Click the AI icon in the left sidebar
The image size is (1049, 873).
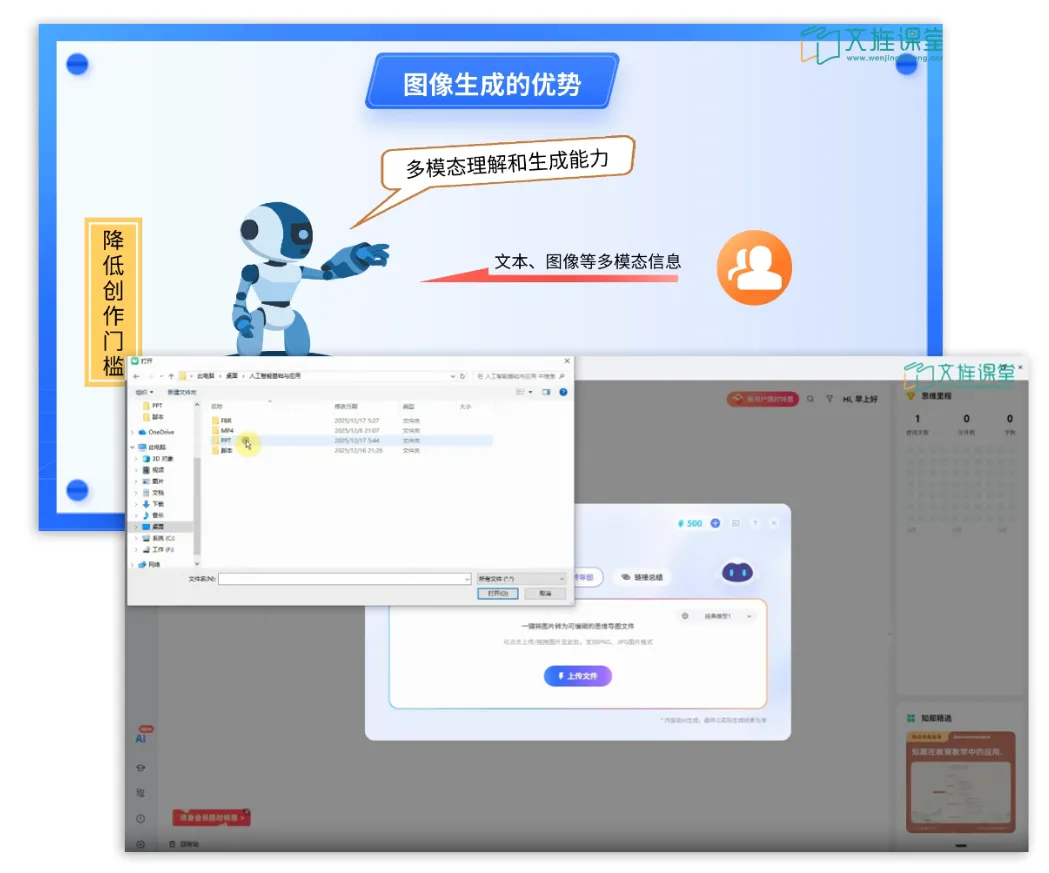140,739
